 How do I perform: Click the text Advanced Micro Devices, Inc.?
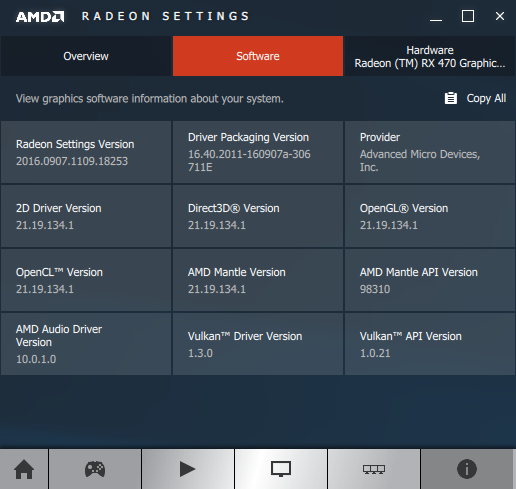click(420, 161)
